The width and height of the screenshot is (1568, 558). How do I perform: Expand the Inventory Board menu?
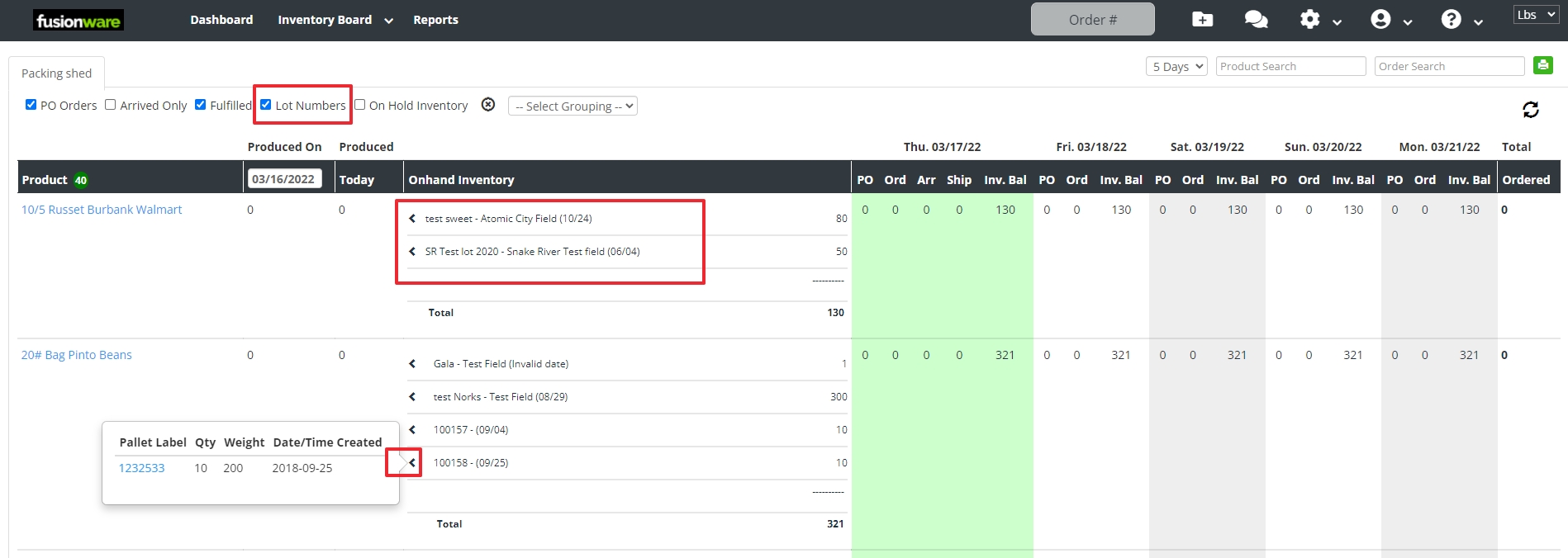335,20
